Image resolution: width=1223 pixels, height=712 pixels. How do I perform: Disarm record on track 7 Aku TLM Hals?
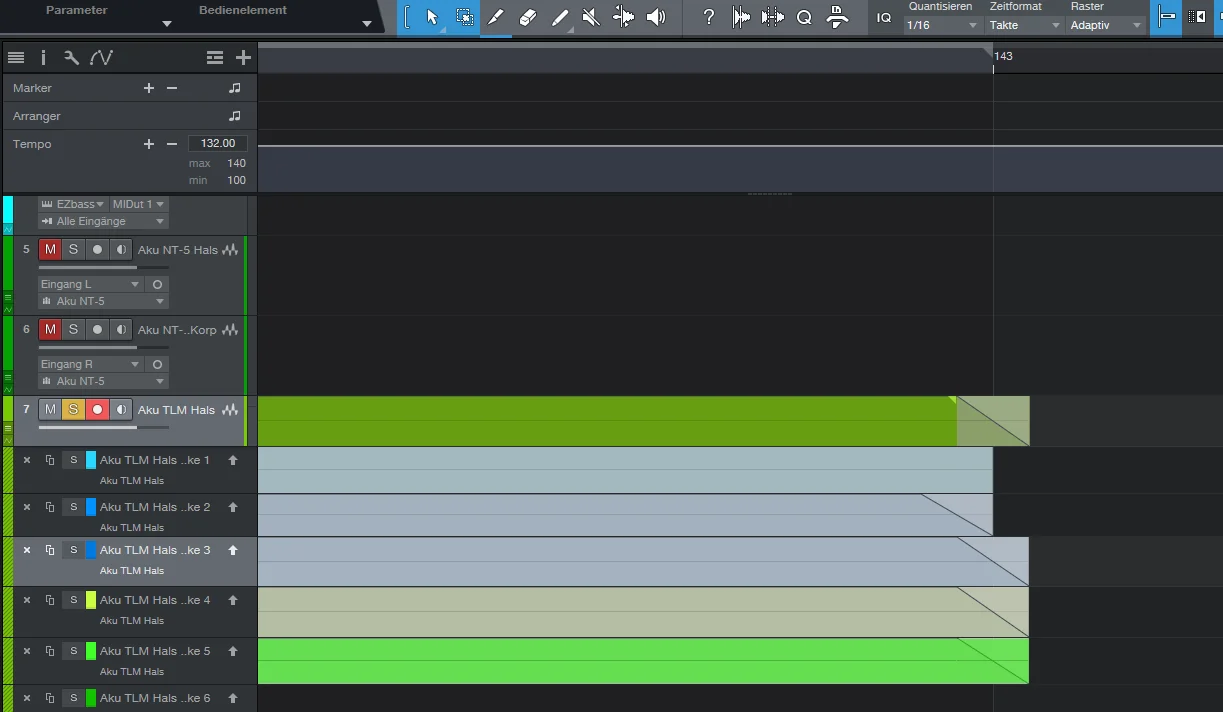tap(97, 410)
